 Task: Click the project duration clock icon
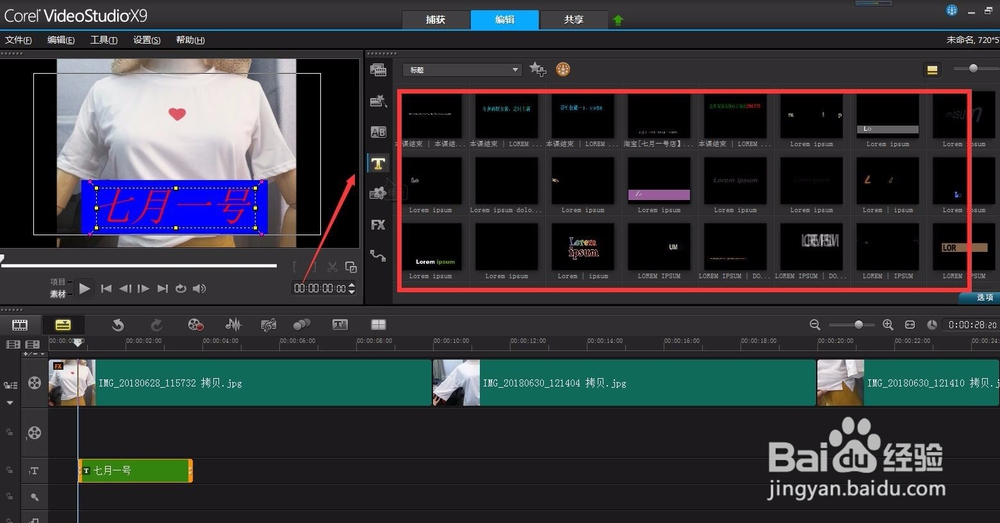click(x=932, y=325)
